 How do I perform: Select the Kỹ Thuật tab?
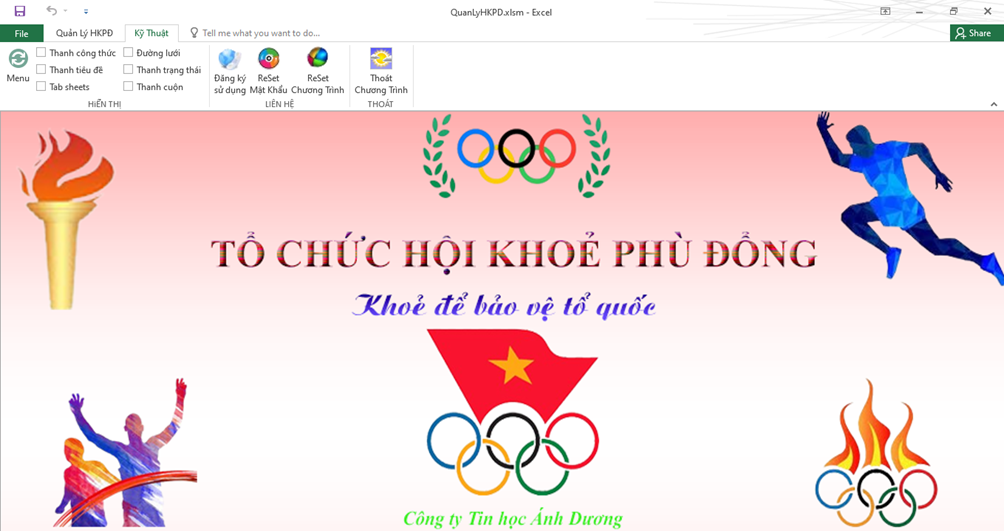tap(152, 33)
